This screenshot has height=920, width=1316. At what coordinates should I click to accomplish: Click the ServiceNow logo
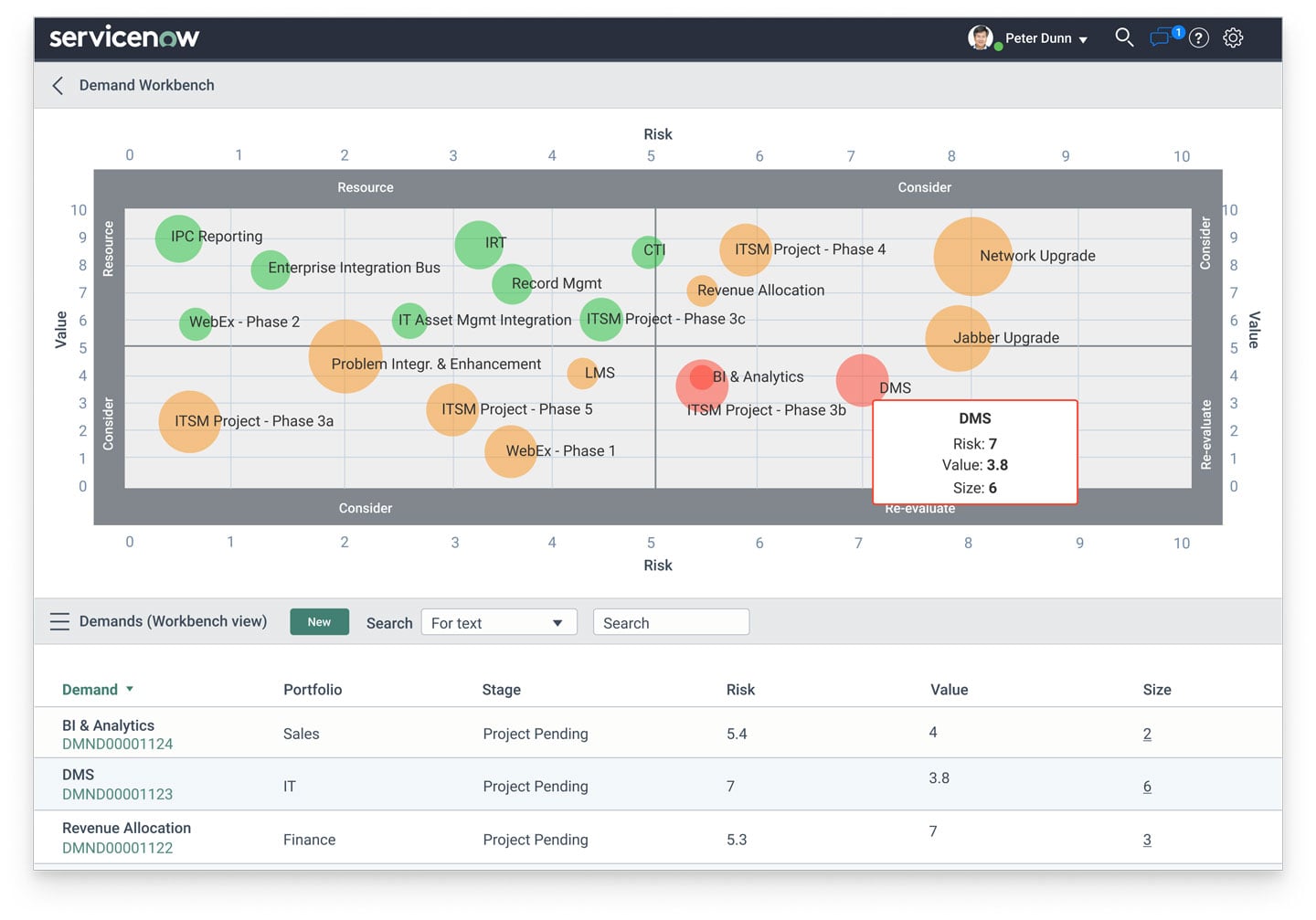[x=124, y=37]
